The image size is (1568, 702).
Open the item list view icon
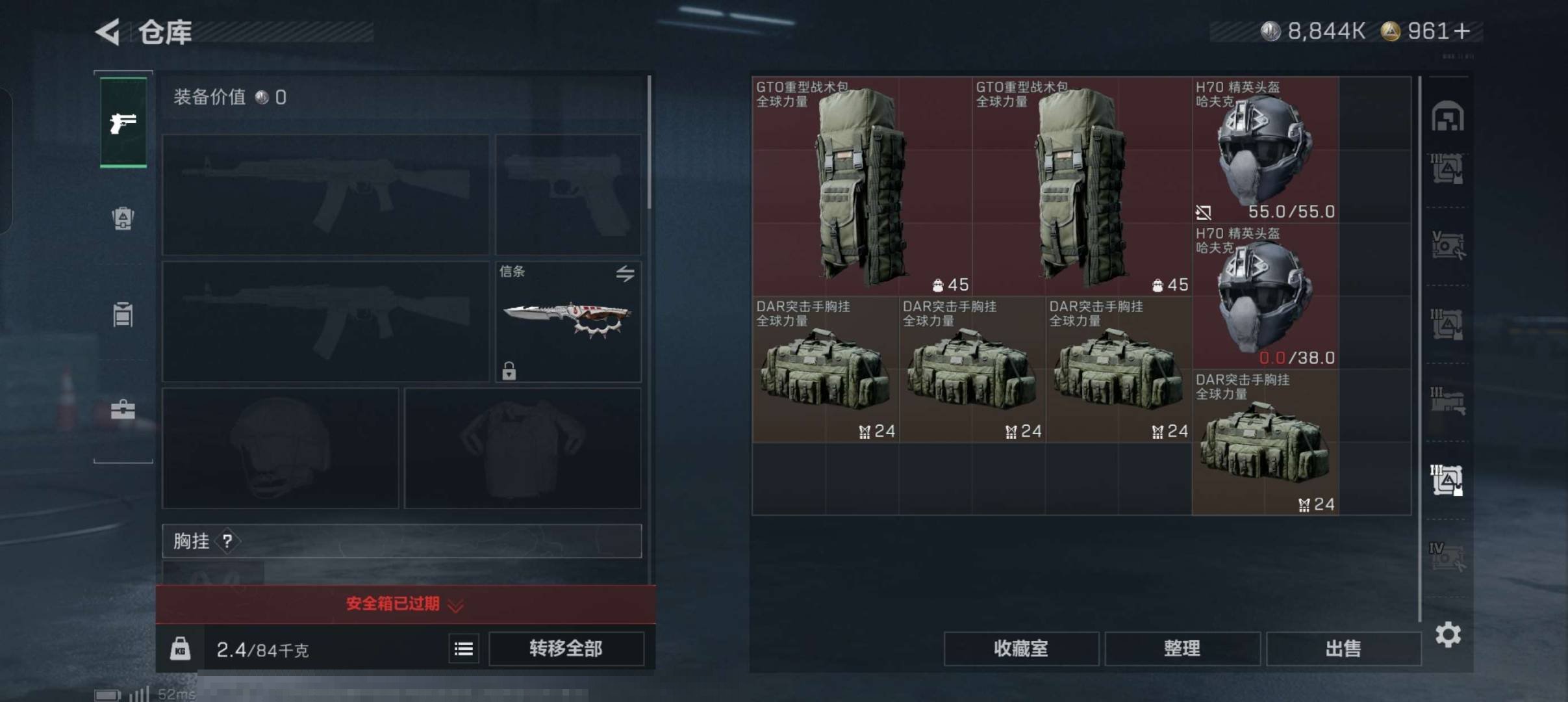[x=464, y=649]
